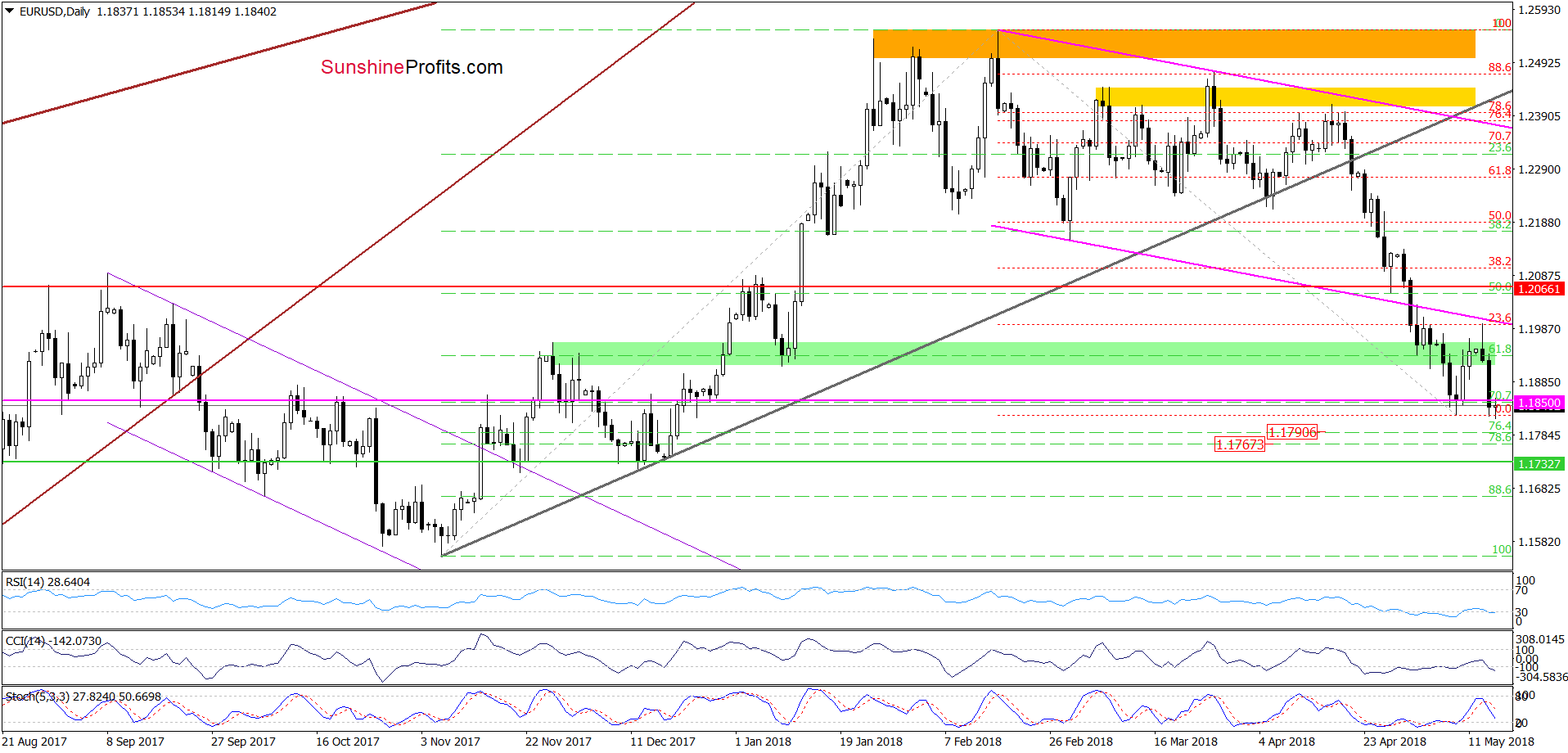Viewport: 1568px width, 753px height.
Task: Click the green 88.6 Fibonacci level label
Action: coord(1500,489)
